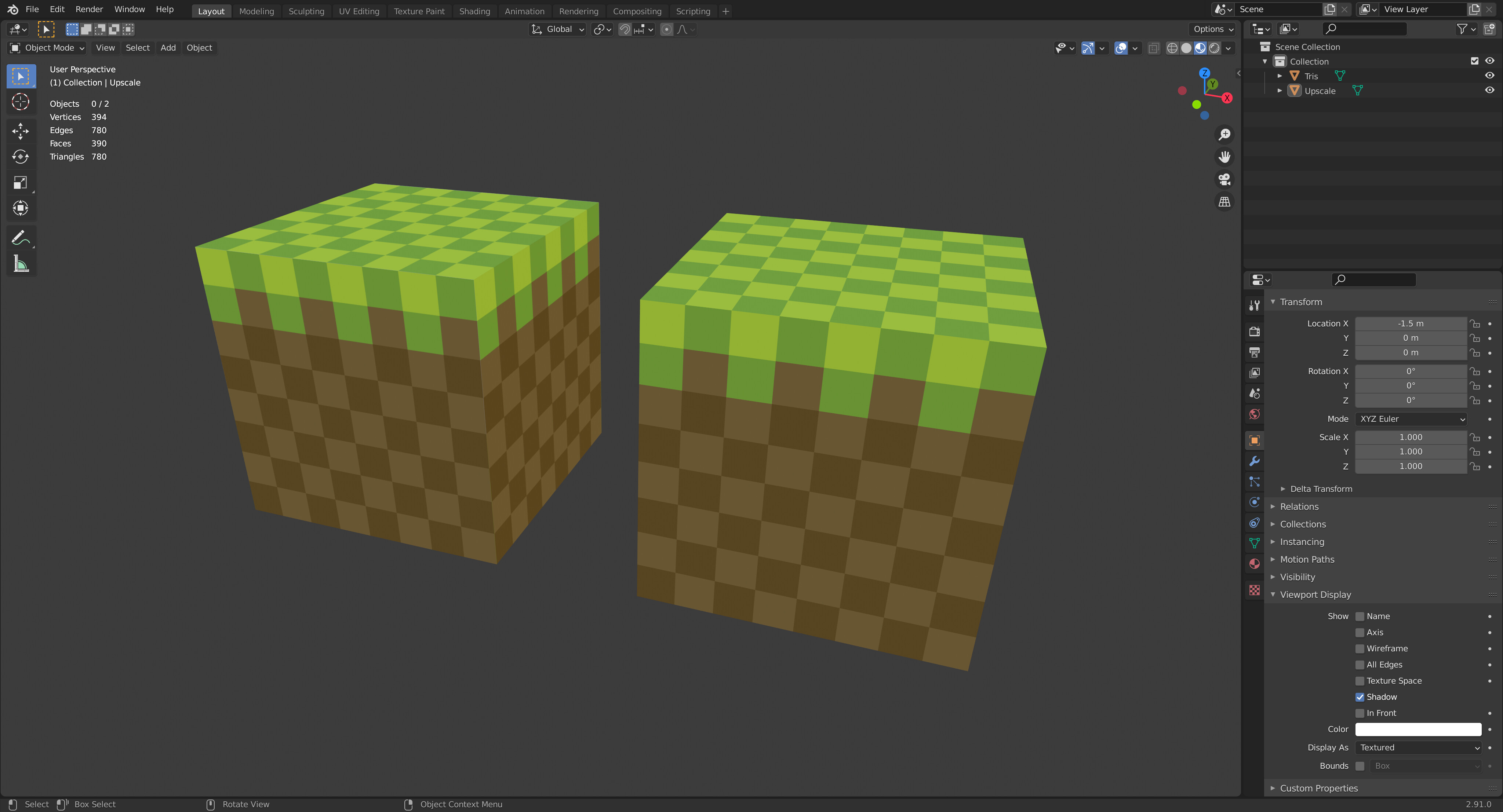Select the Measure ruler tool
This screenshot has width=1503, height=812.
(21, 264)
